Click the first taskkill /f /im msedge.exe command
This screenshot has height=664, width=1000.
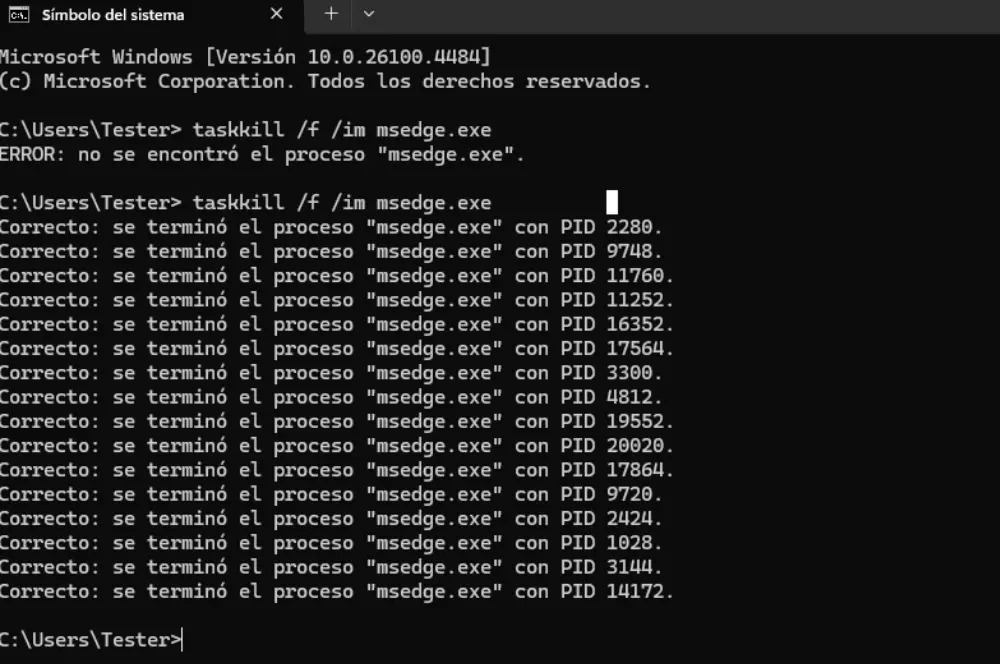341,130
